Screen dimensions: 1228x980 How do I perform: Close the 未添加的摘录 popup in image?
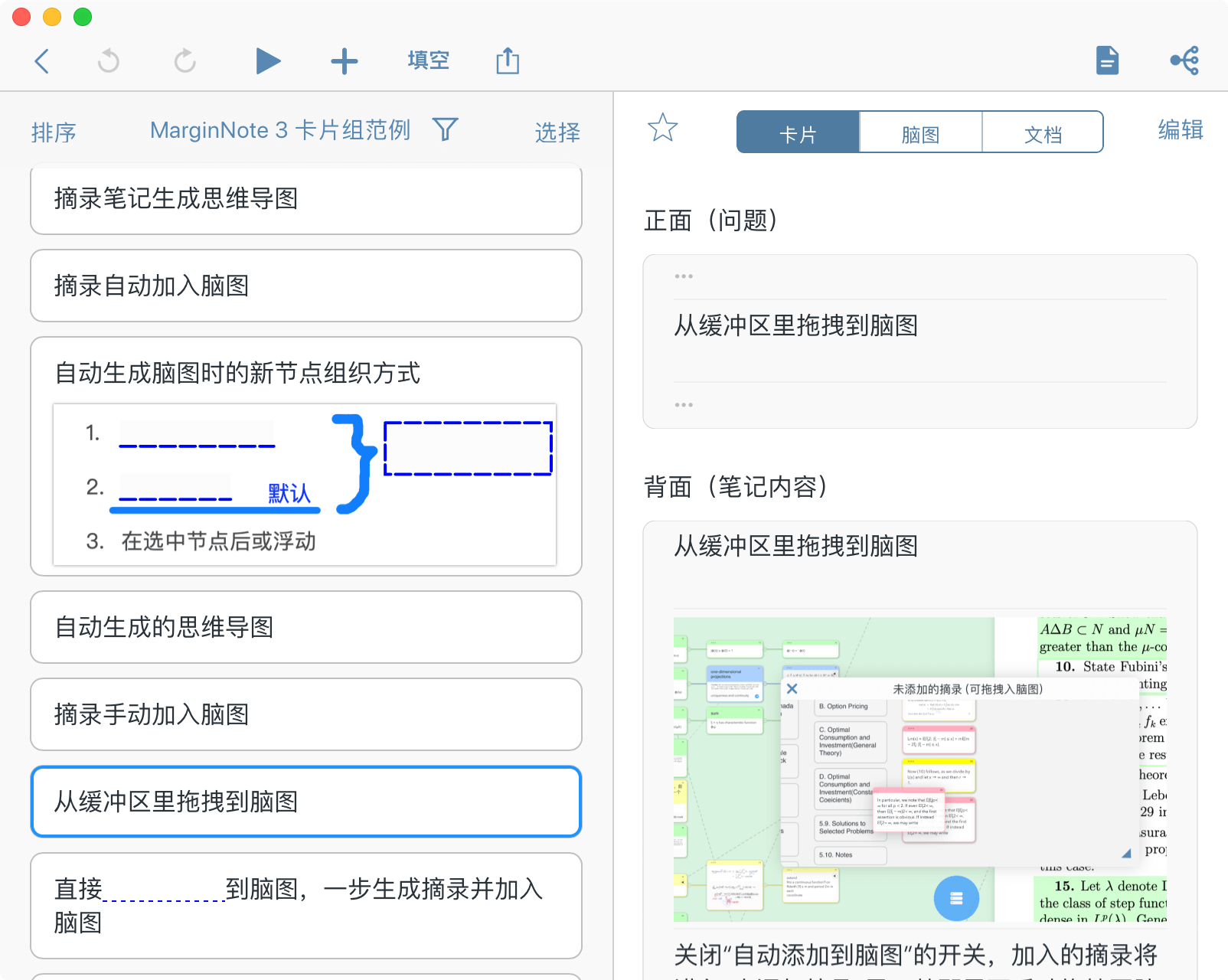point(792,689)
